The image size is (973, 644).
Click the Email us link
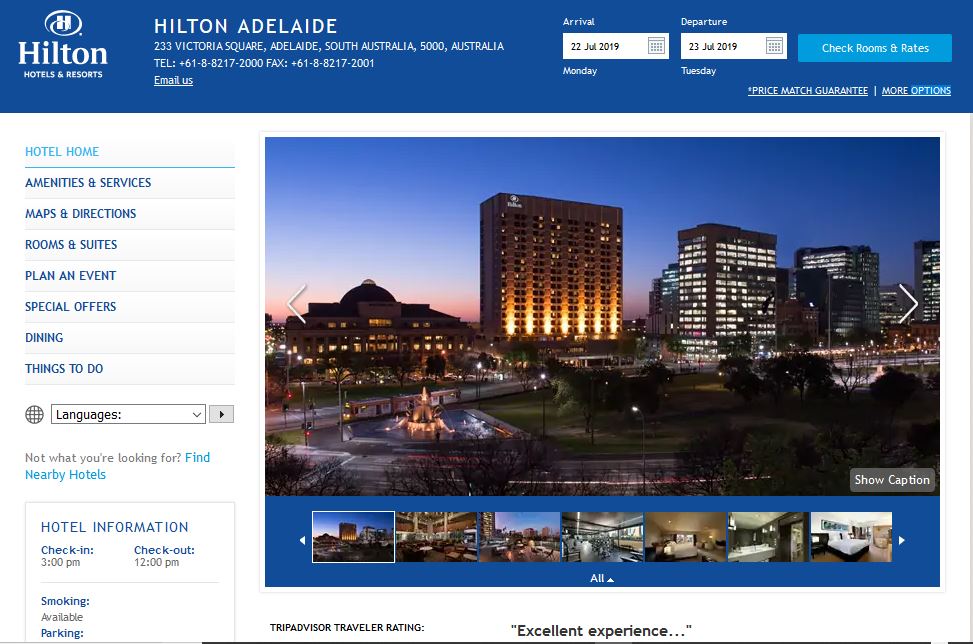coord(173,80)
